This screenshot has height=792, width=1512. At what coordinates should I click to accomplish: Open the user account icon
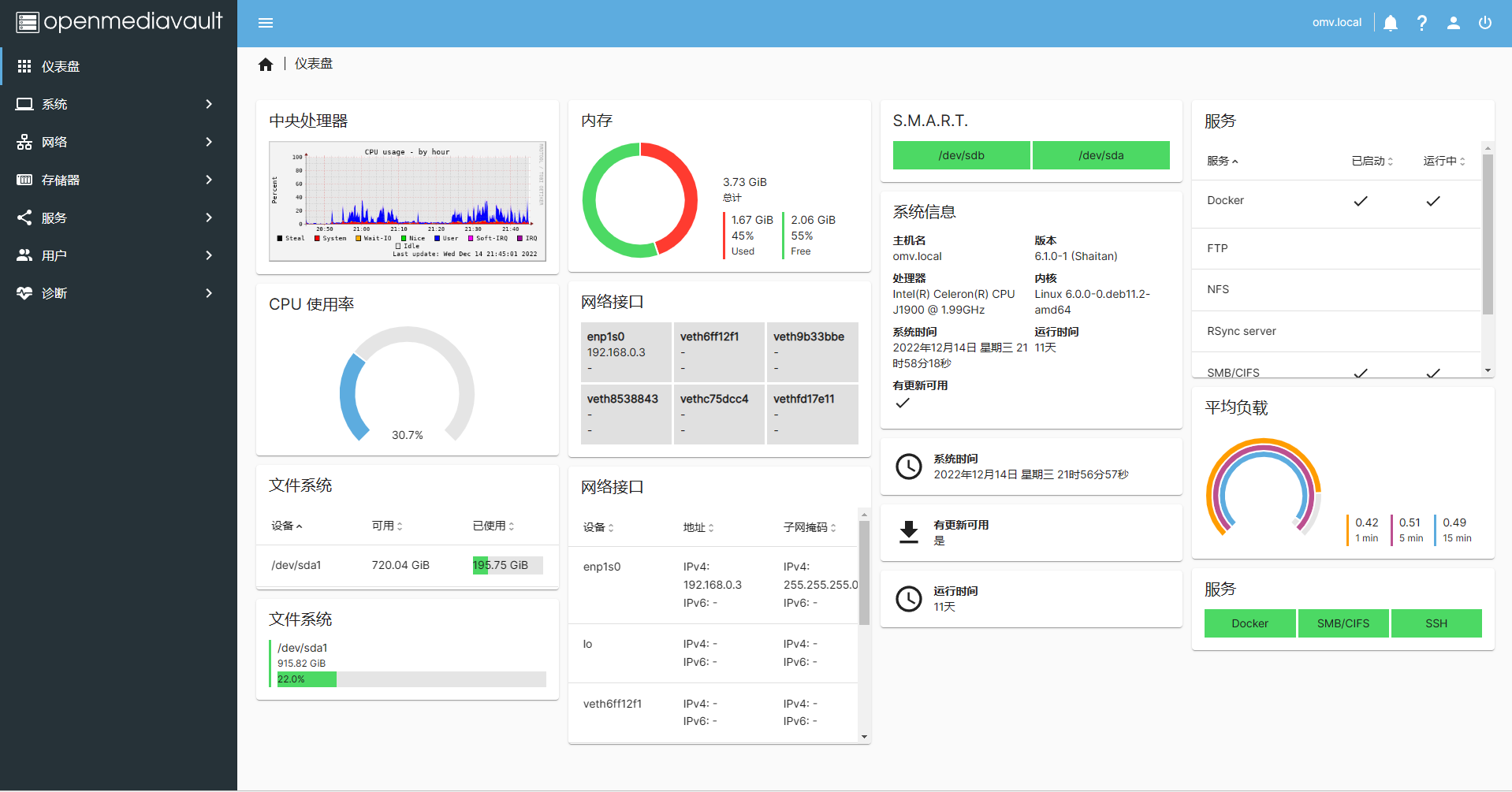tap(1454, 23)
